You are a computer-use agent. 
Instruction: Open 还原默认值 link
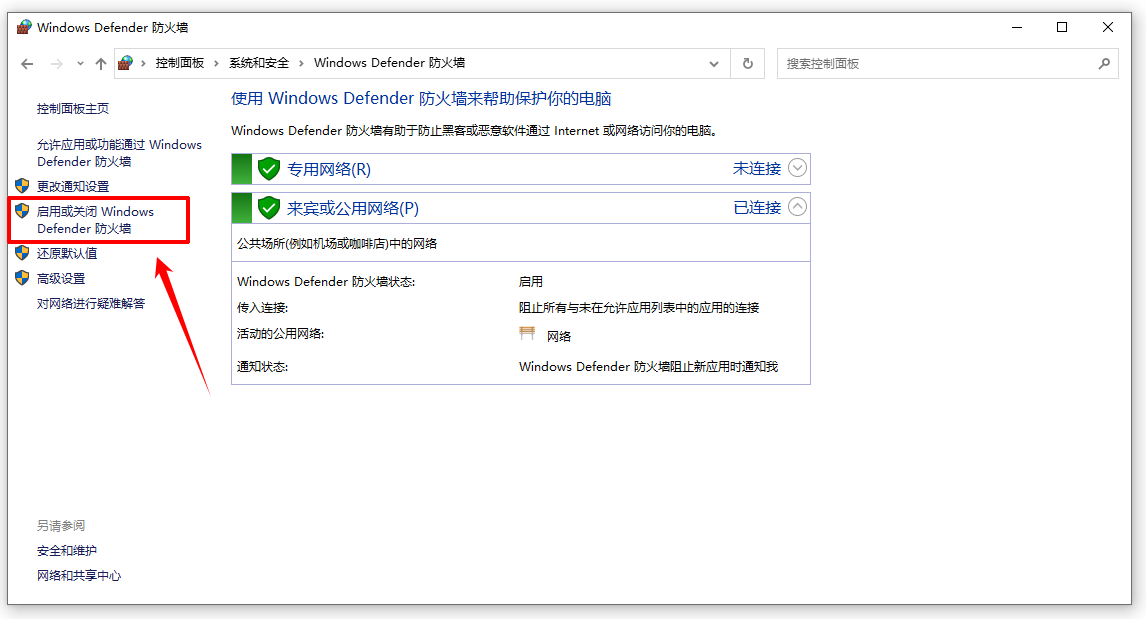coord(67,254)
